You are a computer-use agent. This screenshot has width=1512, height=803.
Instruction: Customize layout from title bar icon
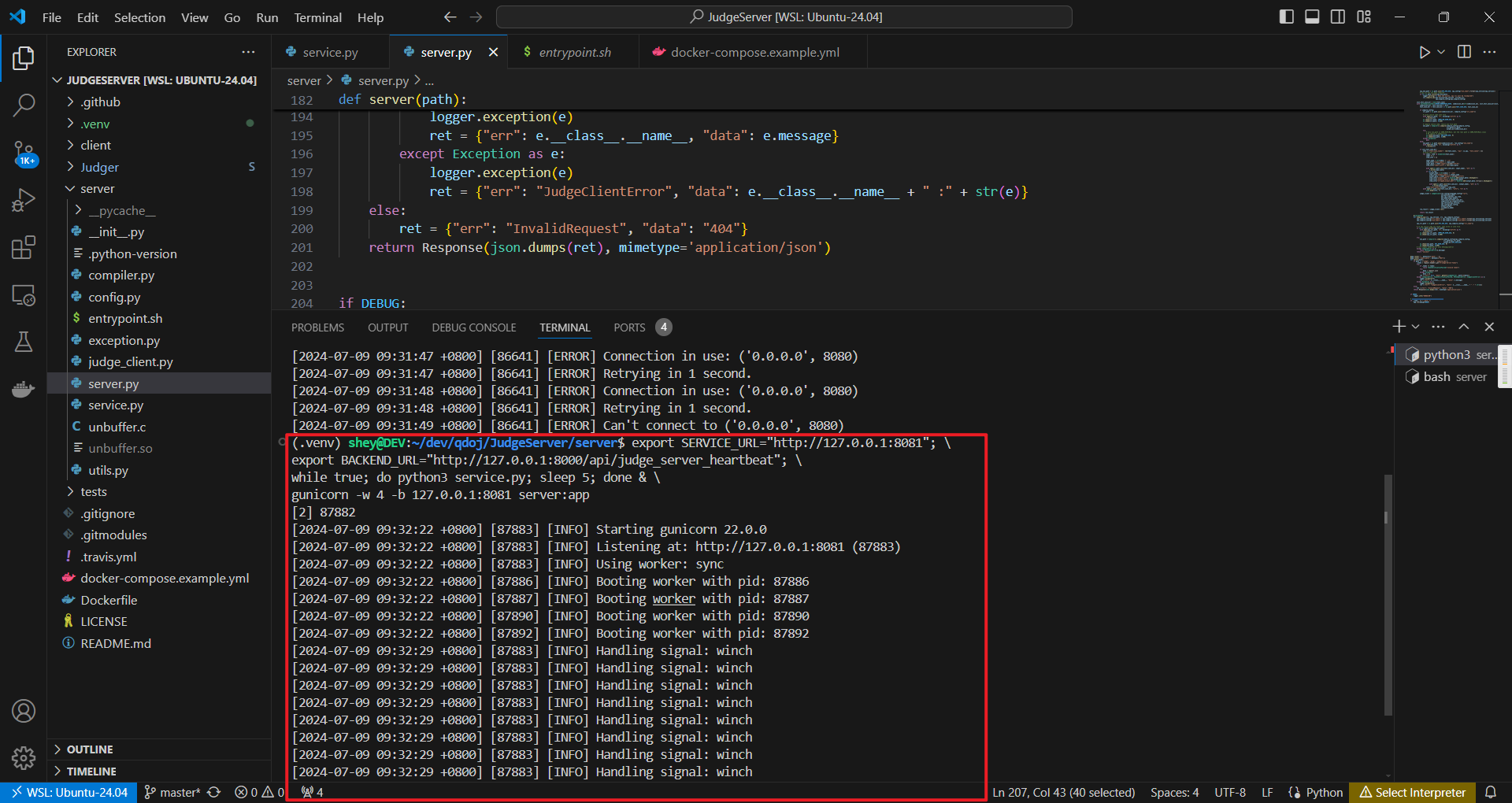pos(1364,17)
